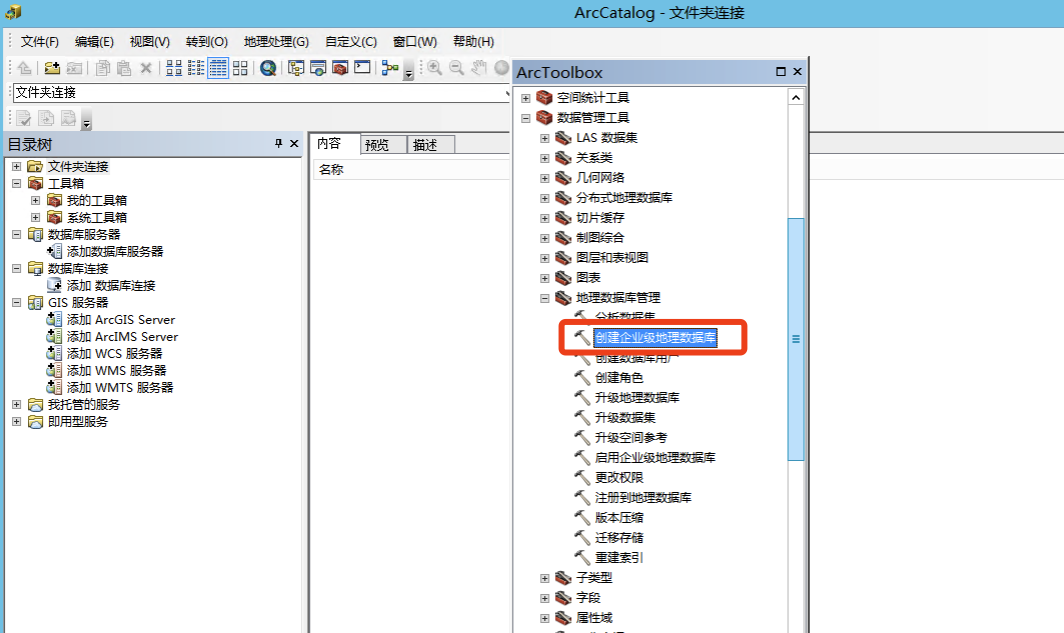Select the 创建企业级地理数据库 tool
The height and width of the screenshot is (633, 1064).
point(656,337)
